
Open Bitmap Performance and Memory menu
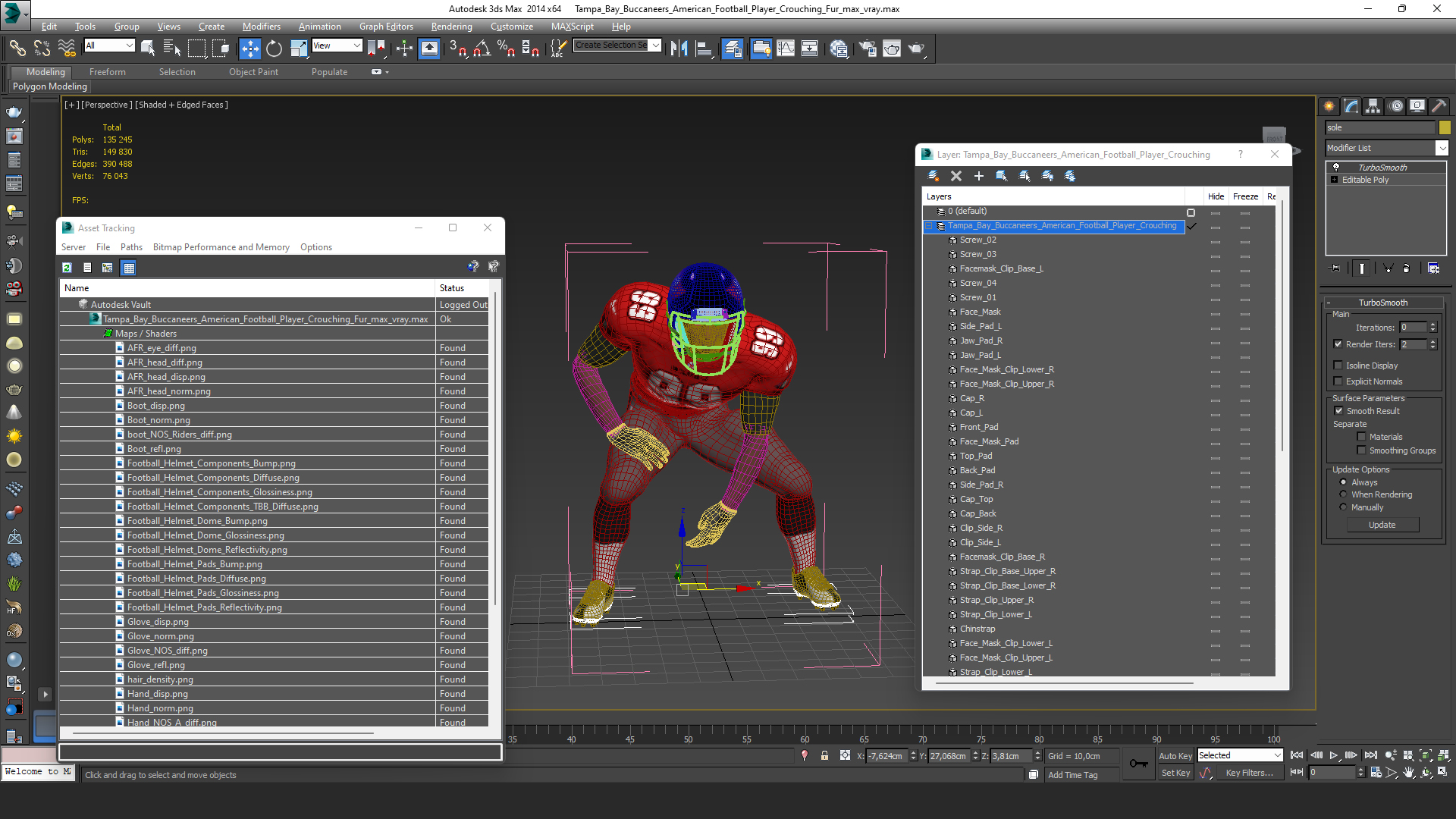point(221,247)
